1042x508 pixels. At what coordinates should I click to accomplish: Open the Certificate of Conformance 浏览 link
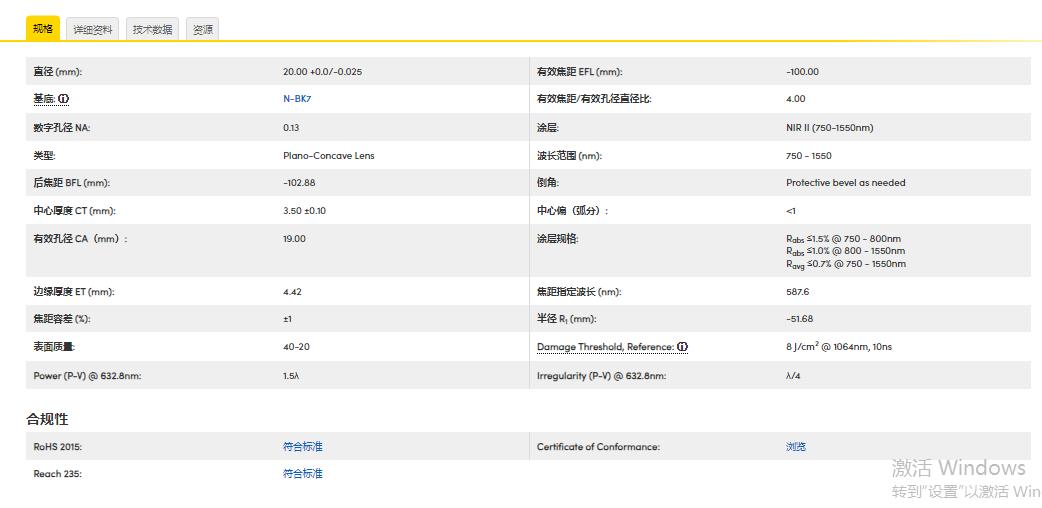pyautogui.click(x=795, y=446)
